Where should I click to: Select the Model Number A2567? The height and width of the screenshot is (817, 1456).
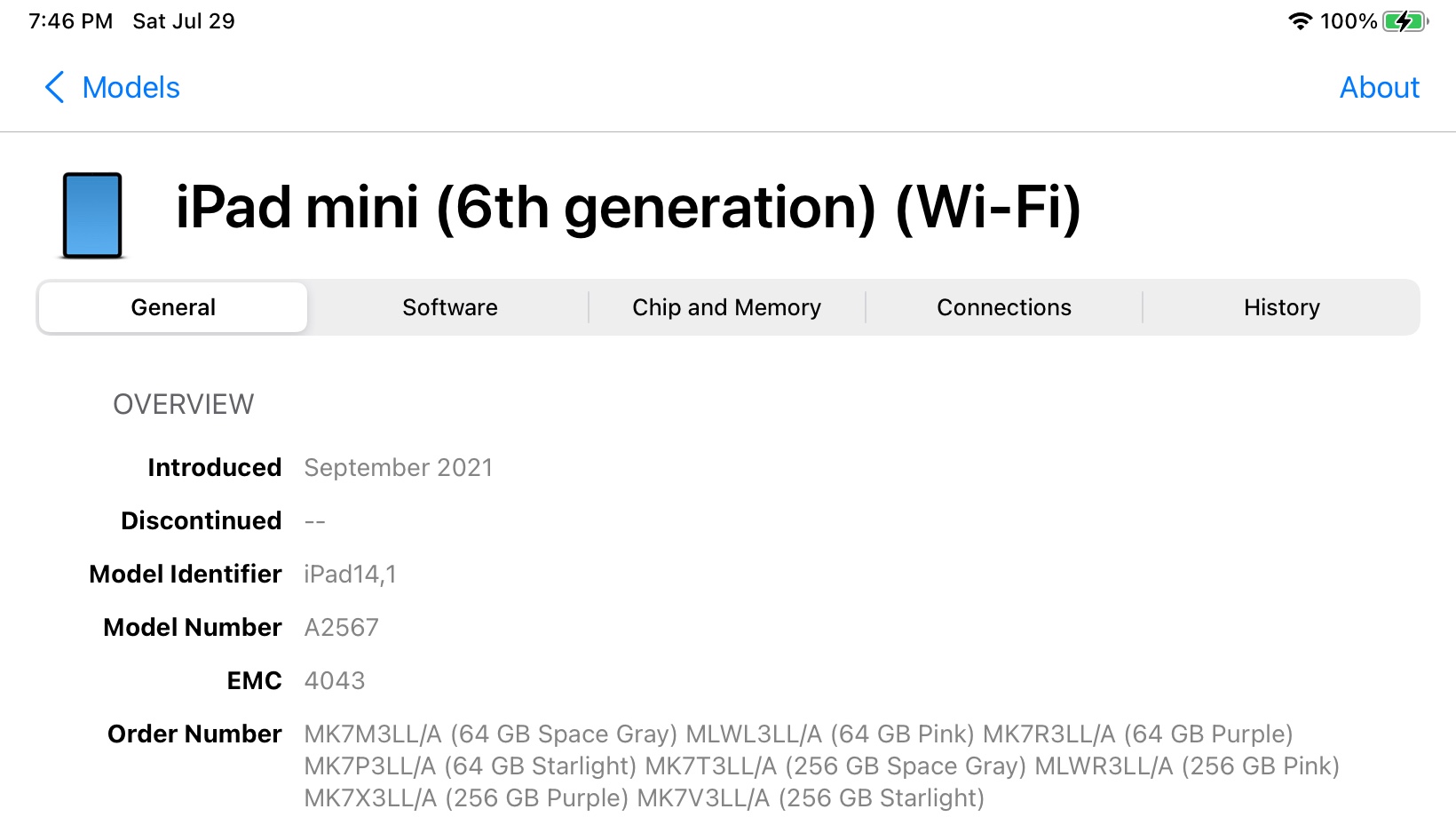(341, 628)
